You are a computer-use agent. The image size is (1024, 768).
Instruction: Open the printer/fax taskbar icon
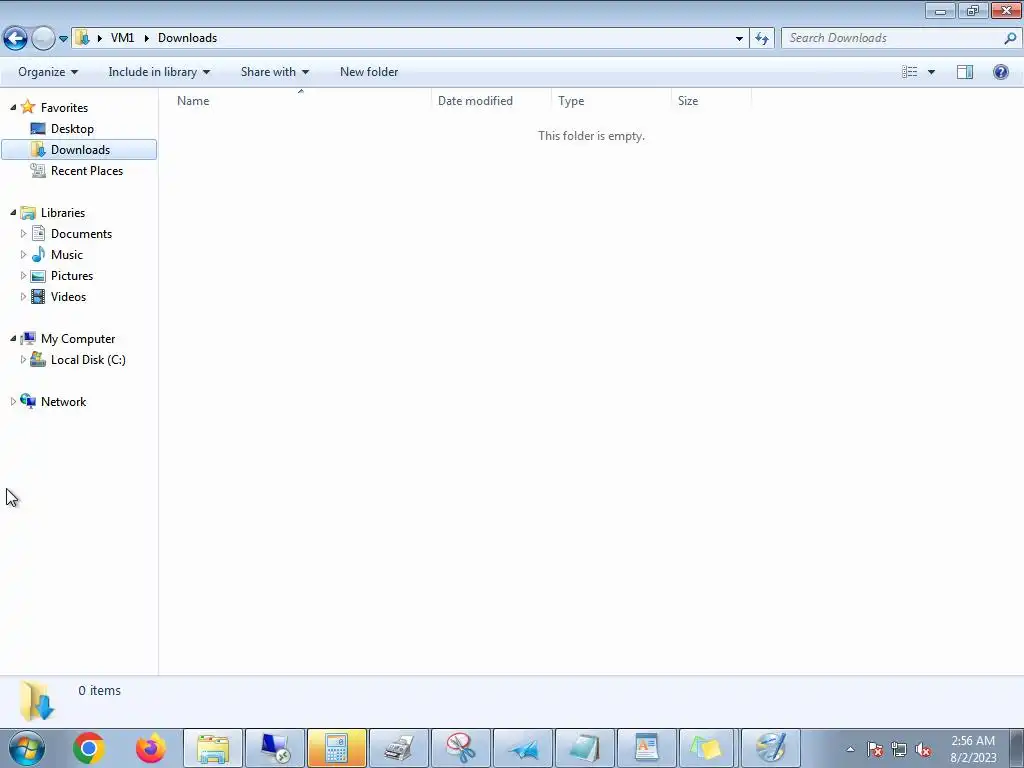click(x=399, y=748)
